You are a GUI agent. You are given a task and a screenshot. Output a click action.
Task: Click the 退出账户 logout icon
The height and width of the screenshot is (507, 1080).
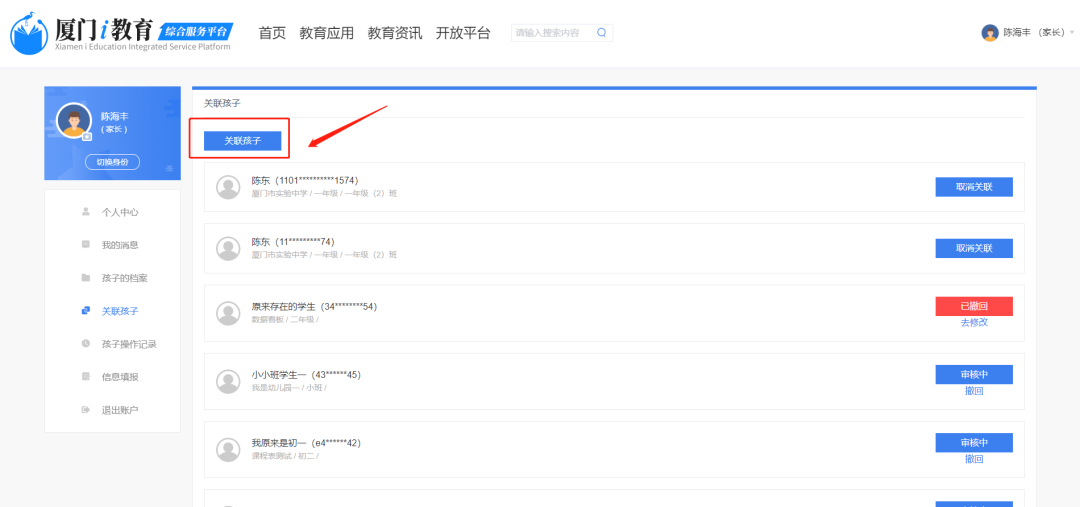(x=85, y=410)
